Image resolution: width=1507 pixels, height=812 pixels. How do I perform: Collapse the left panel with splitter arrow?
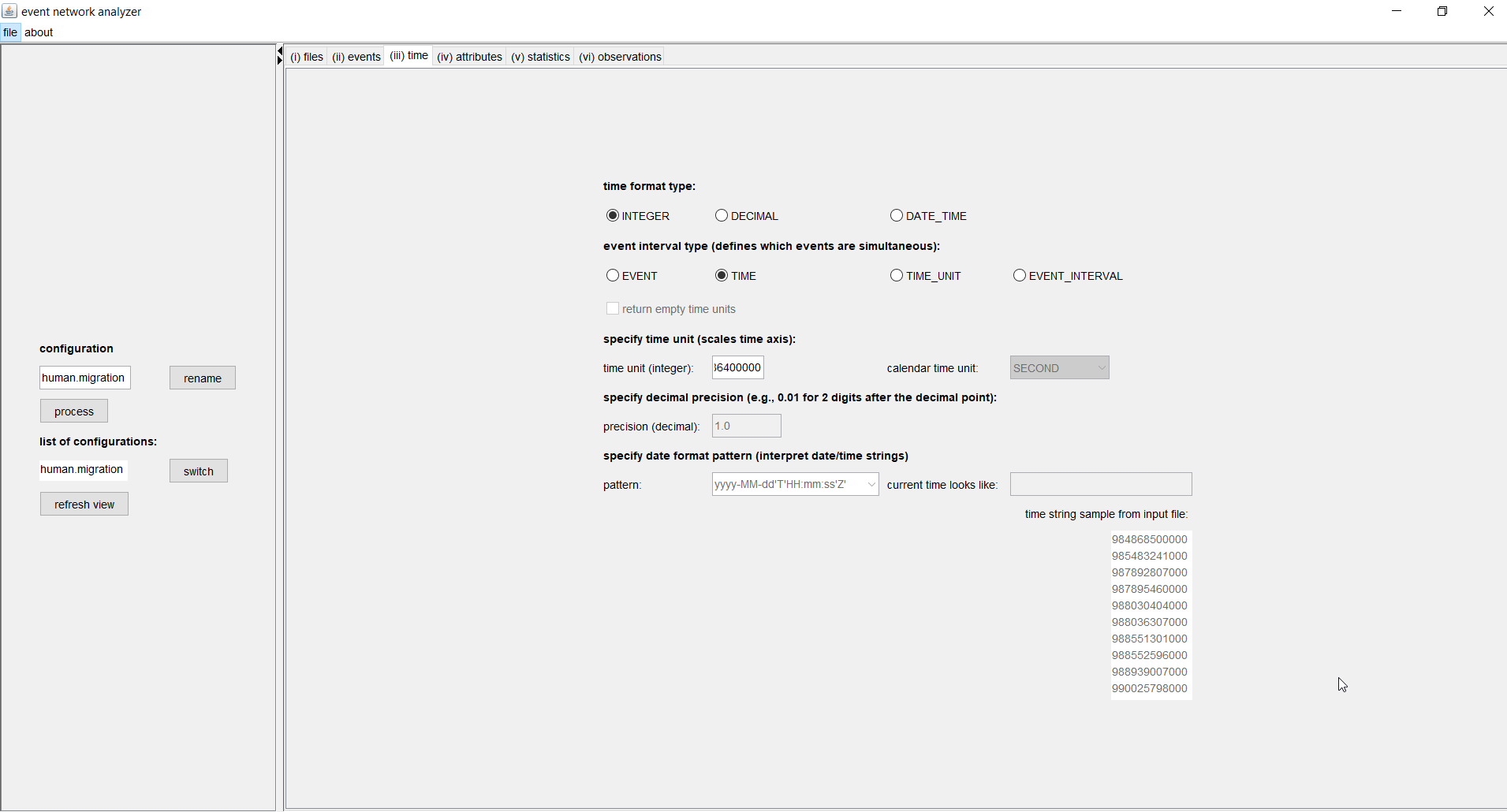pos(279,51)
